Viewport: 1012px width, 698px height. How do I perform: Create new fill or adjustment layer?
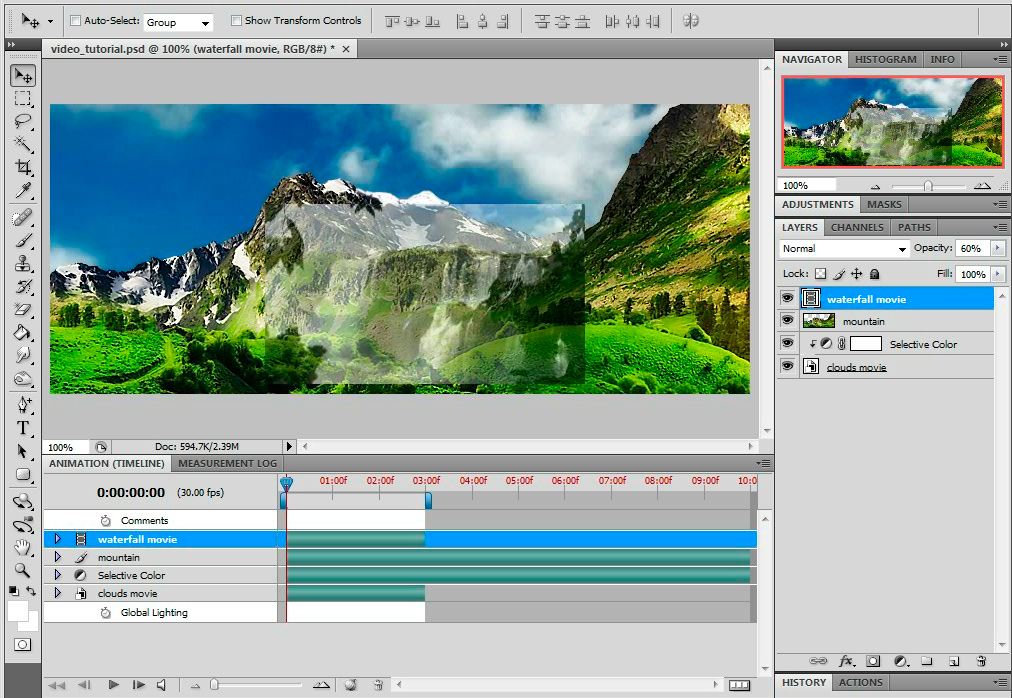pos(901,661)
